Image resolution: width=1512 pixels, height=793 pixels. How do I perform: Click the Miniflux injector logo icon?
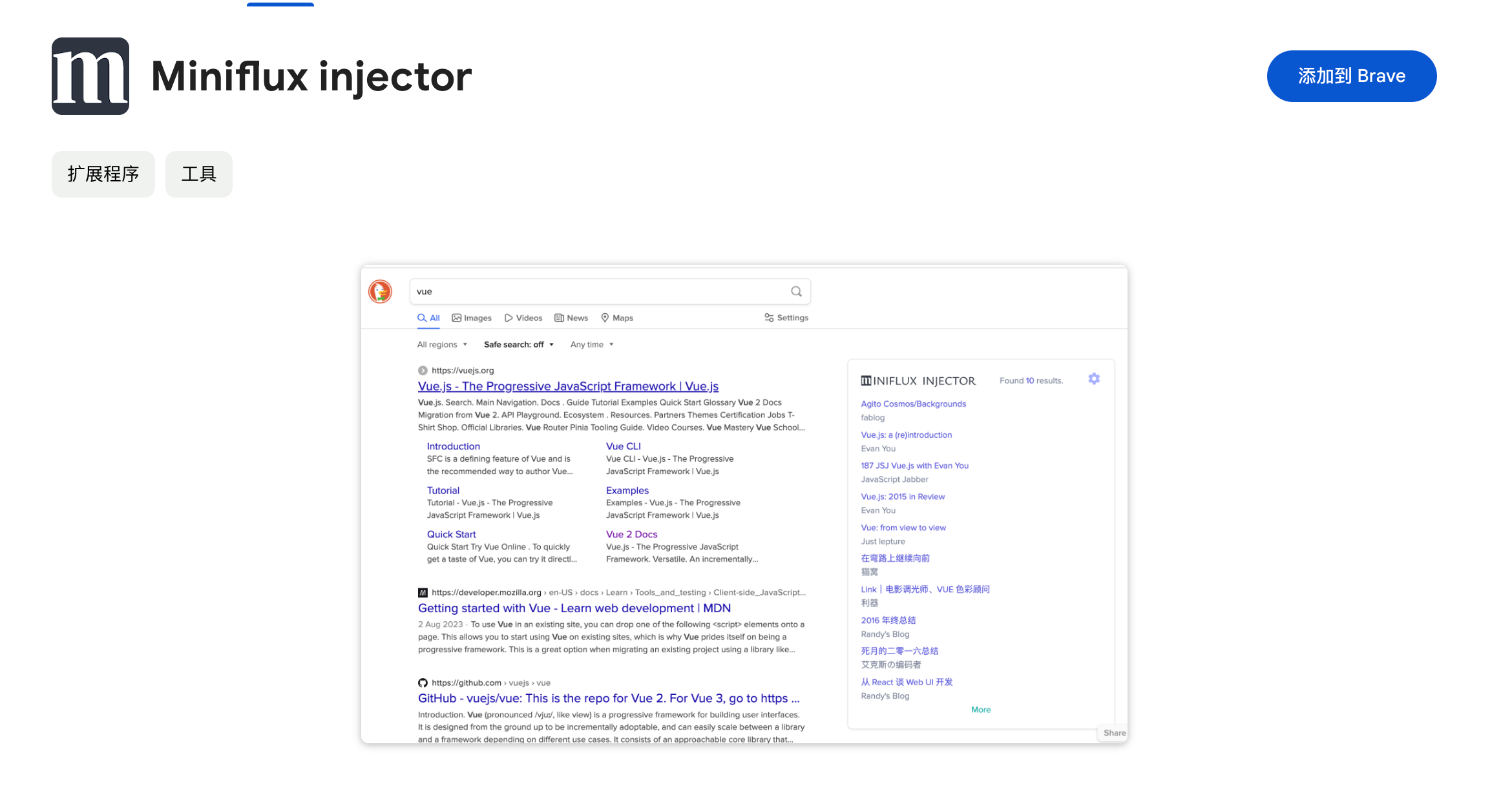pos(90,76)
